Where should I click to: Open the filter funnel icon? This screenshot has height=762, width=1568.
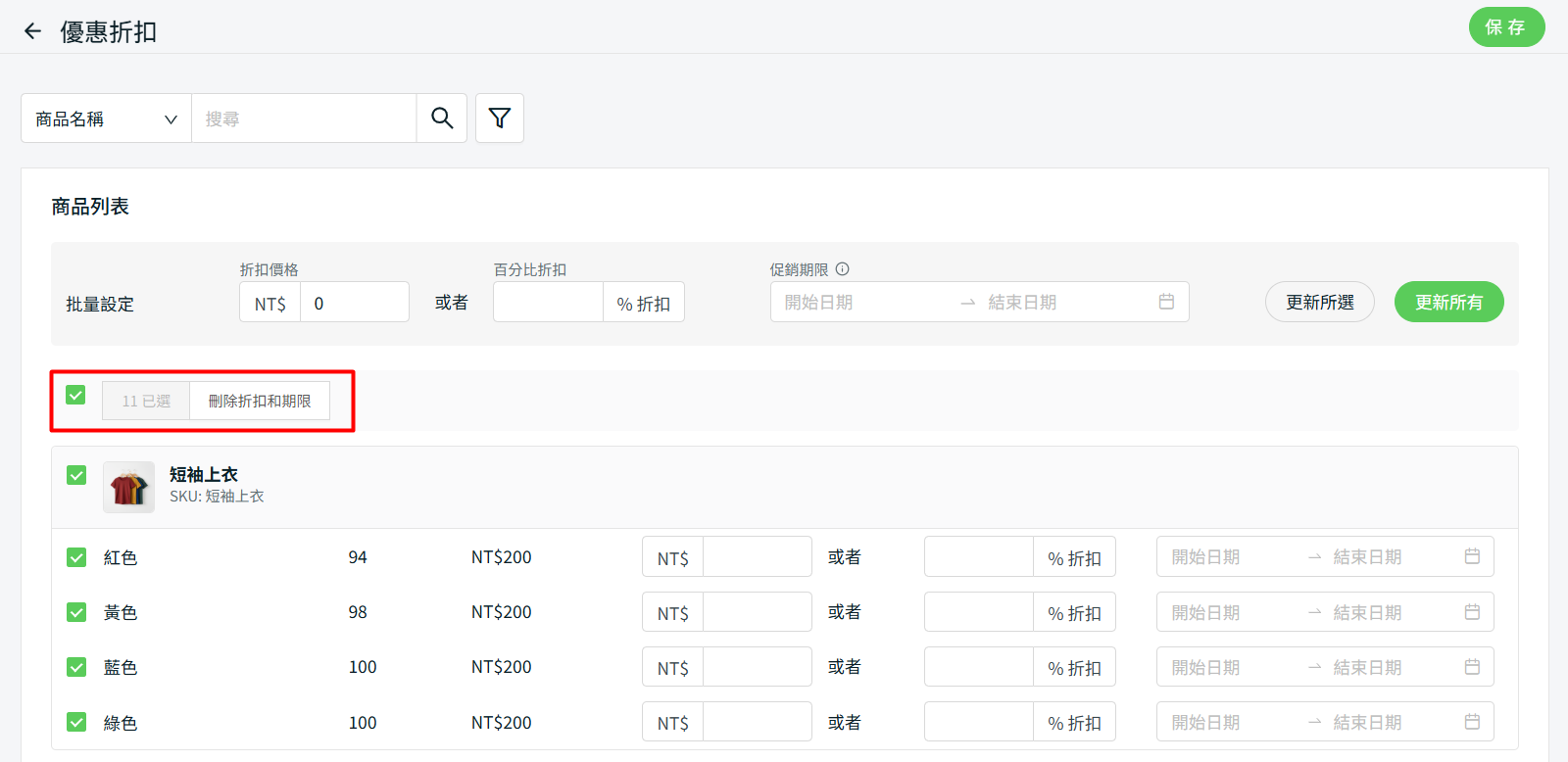click(x=500, y=119)
